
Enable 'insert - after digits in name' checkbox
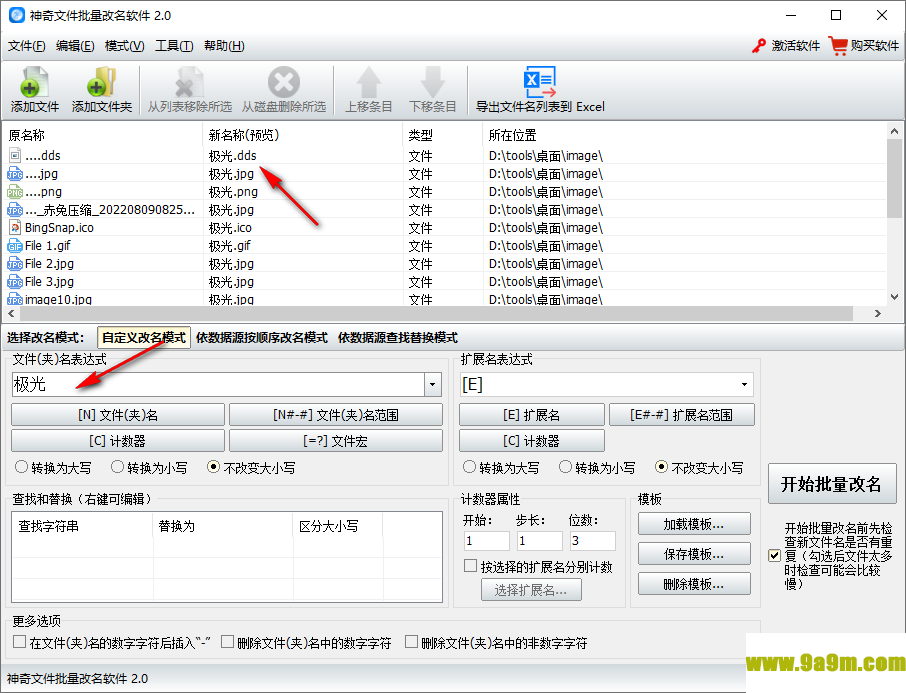(x=20, y=642)
